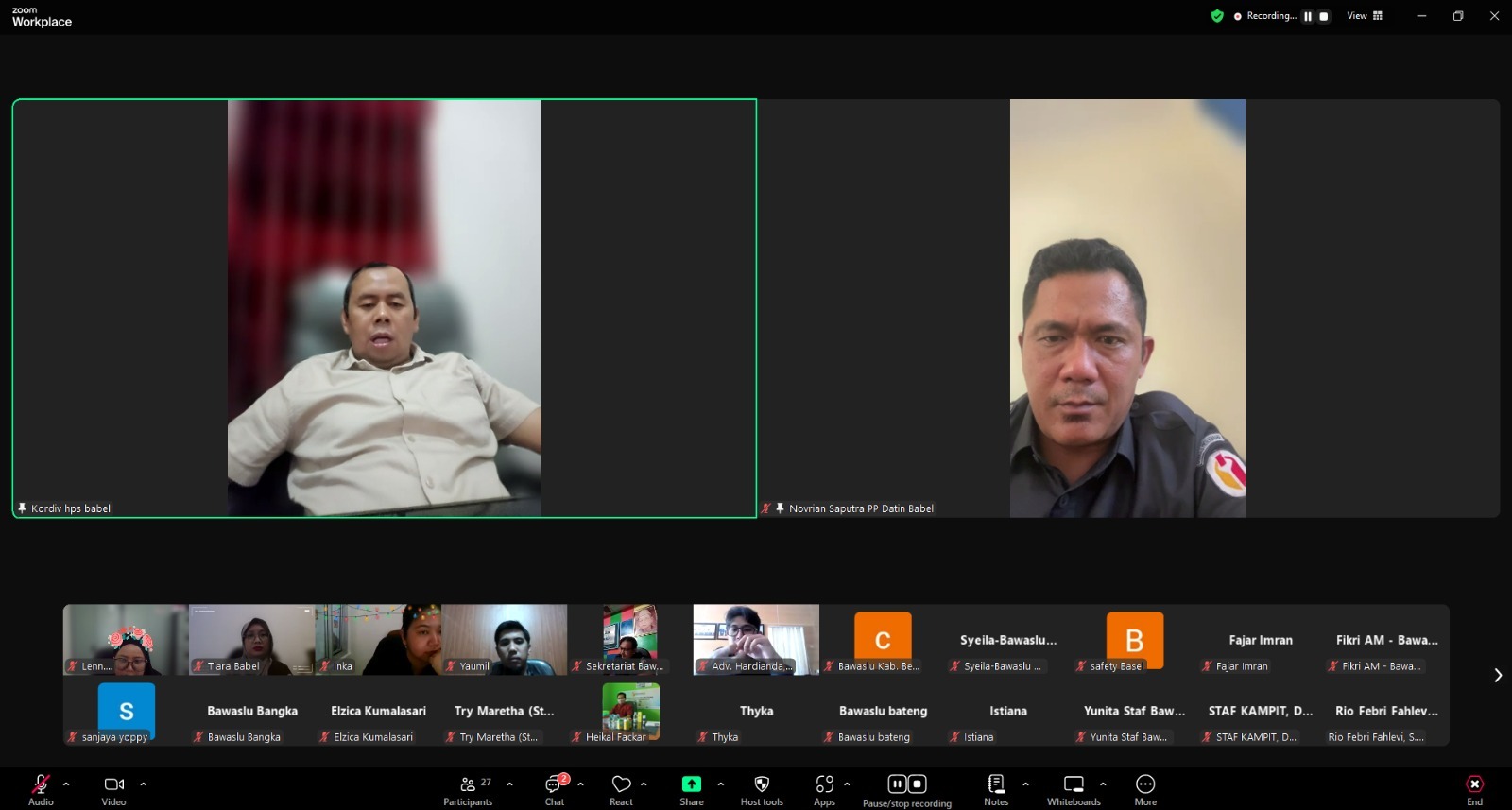1512x810 pixels.
Task: Select the Tiara Babel video thumbnail
Action: 252,640
